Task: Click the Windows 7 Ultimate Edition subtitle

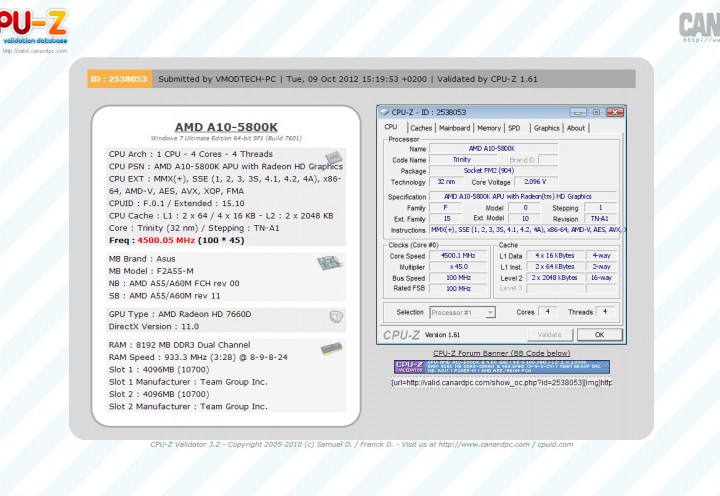Action: (226, 138)
